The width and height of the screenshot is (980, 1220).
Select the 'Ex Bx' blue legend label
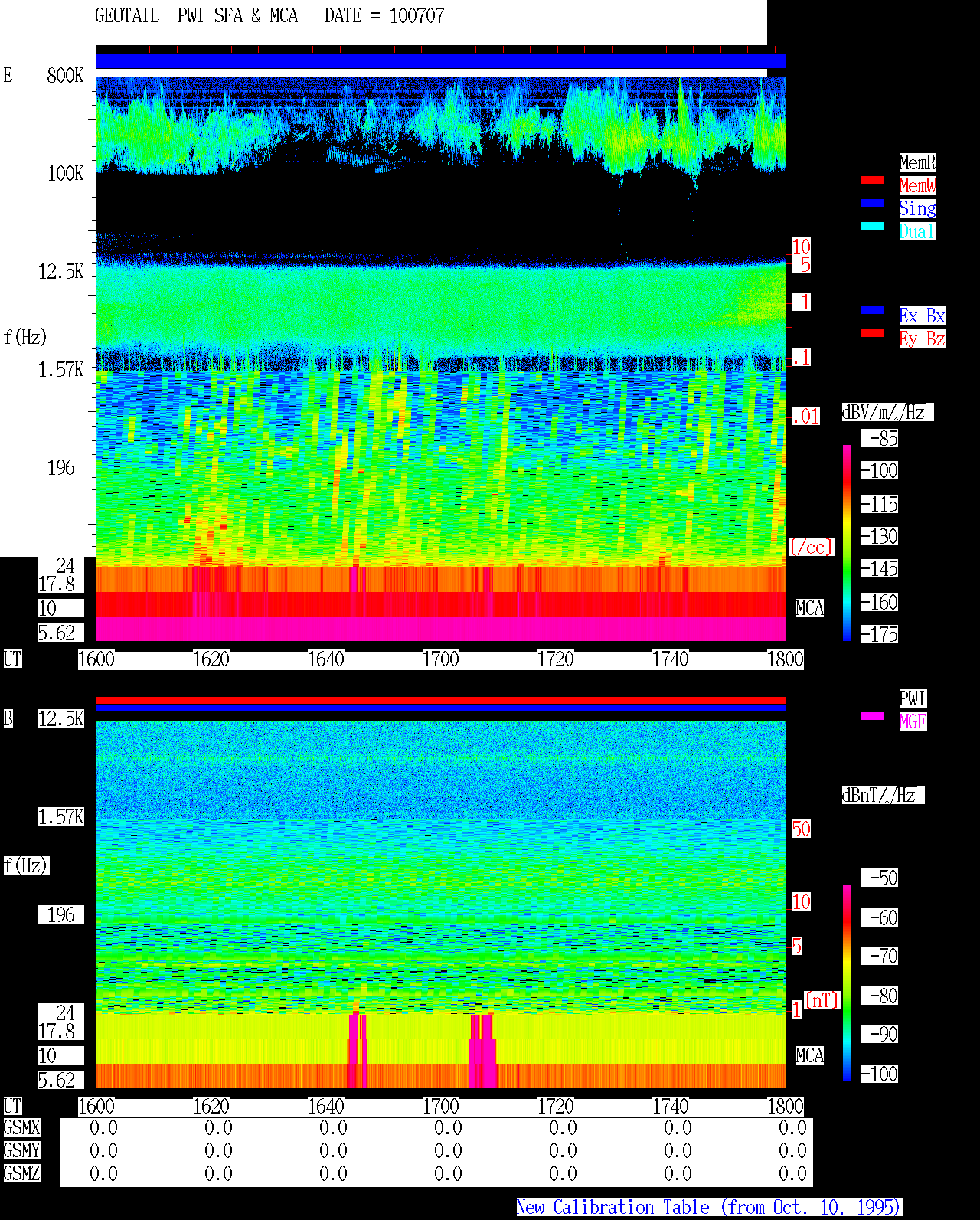(922, 316)
